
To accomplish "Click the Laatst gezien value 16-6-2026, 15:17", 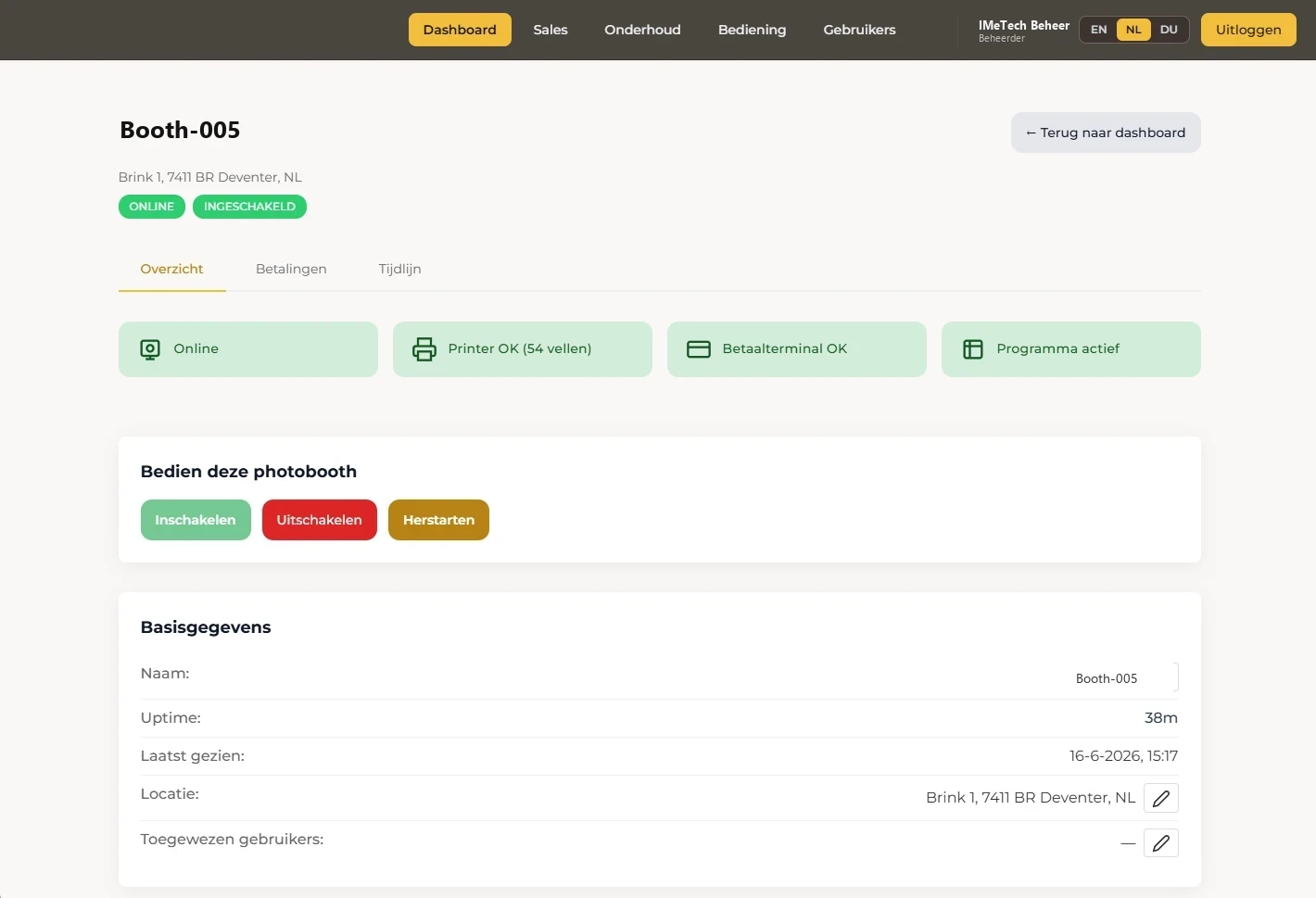I will tap(1123, 756).
